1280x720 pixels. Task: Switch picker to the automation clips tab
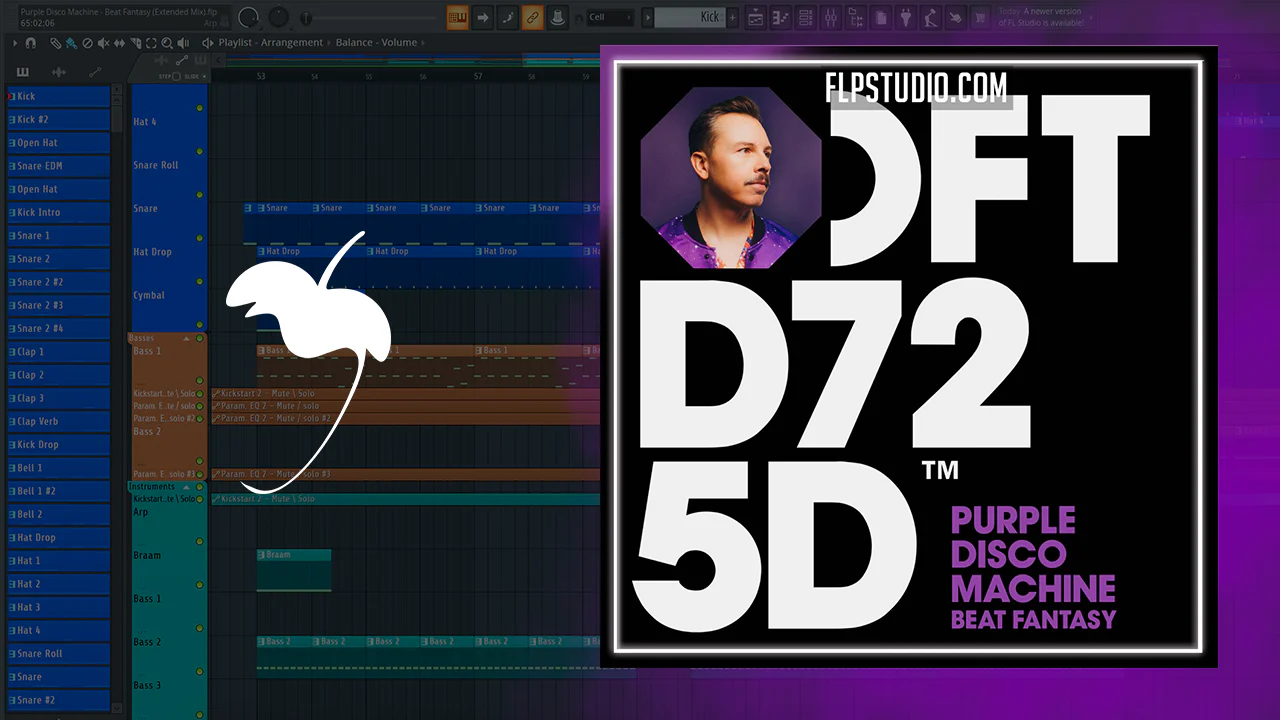coord(95,72)
